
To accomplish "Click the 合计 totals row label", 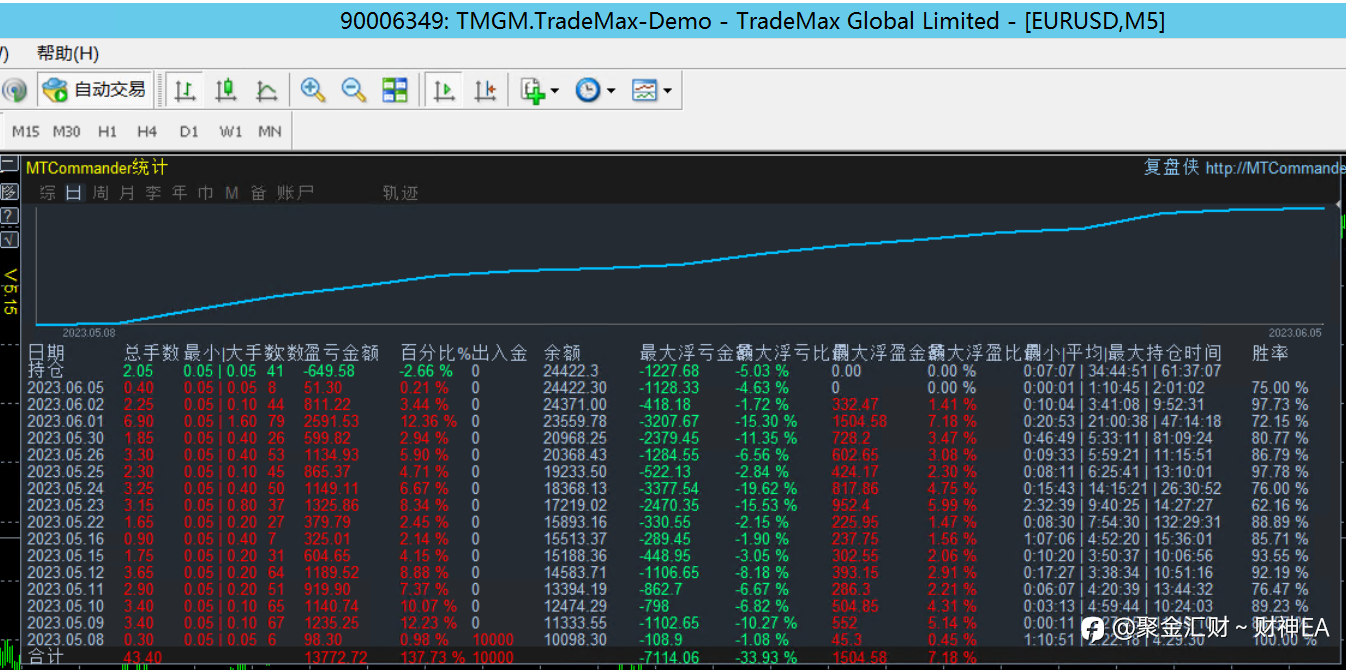I will (x=46, y=657).
